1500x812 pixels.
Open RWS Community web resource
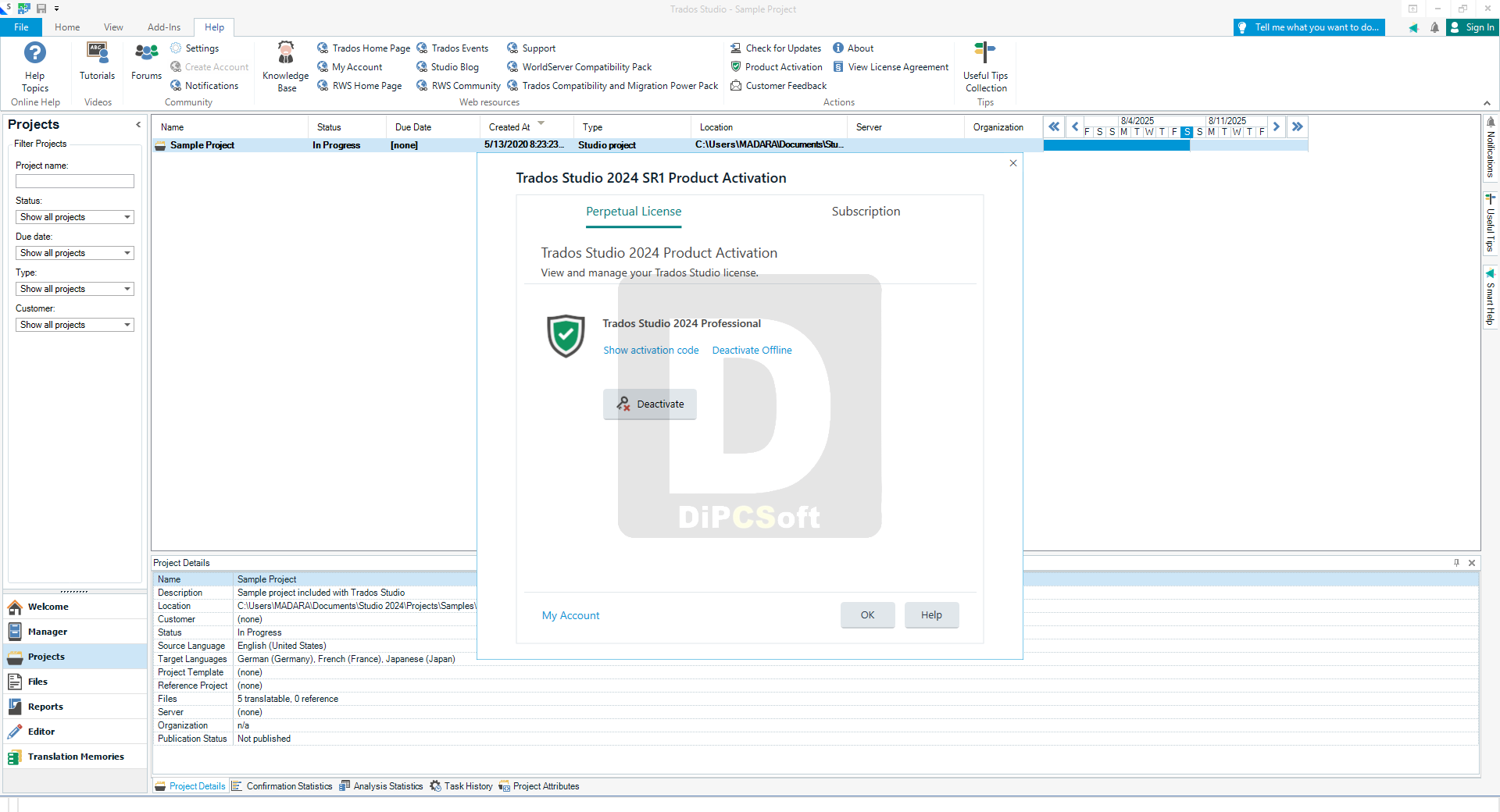click(x=459, y=86)
